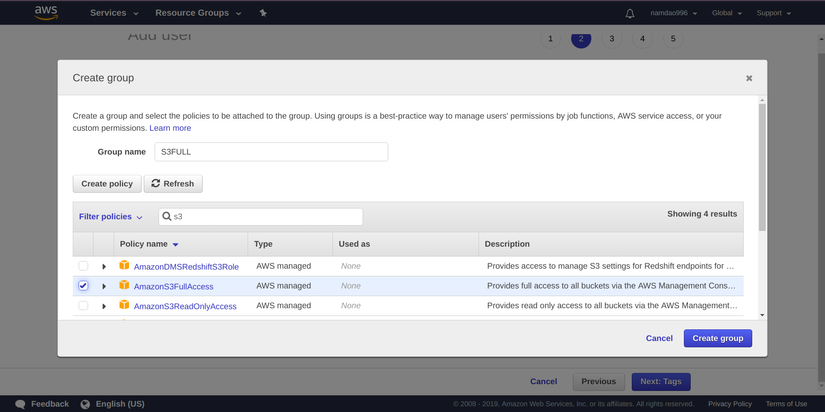
Task: Click the Feedback speech bubble icon
Action: coord(20,404)
